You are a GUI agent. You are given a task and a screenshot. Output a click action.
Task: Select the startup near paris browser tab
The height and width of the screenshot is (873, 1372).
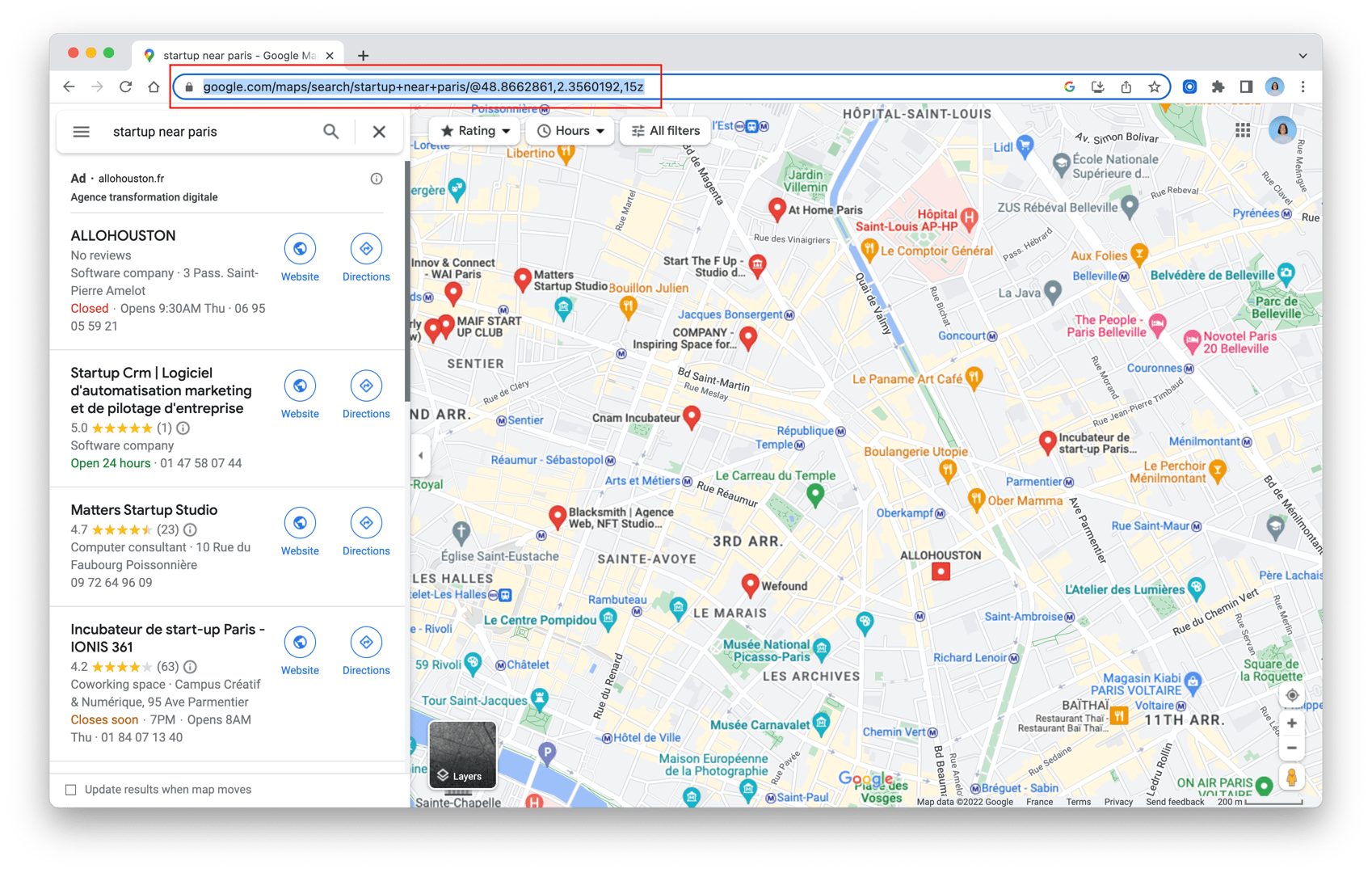[x=238, y=56]
